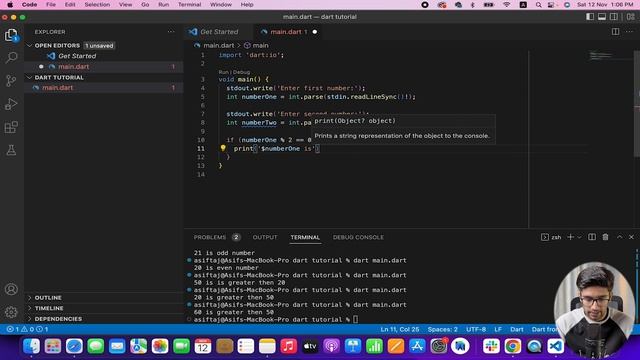Change language mode Dart in status bar
640x360 pixels.
(516, 329)
